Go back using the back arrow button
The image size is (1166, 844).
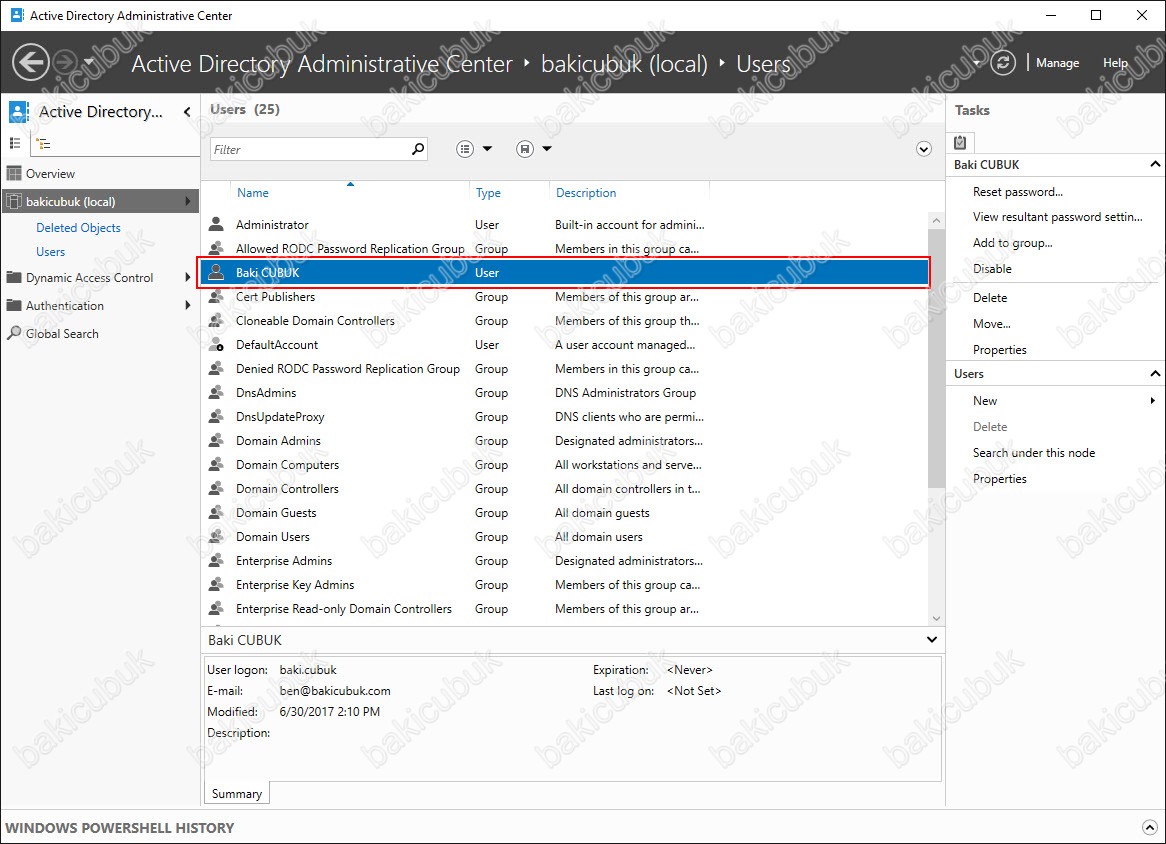point(30,62)
